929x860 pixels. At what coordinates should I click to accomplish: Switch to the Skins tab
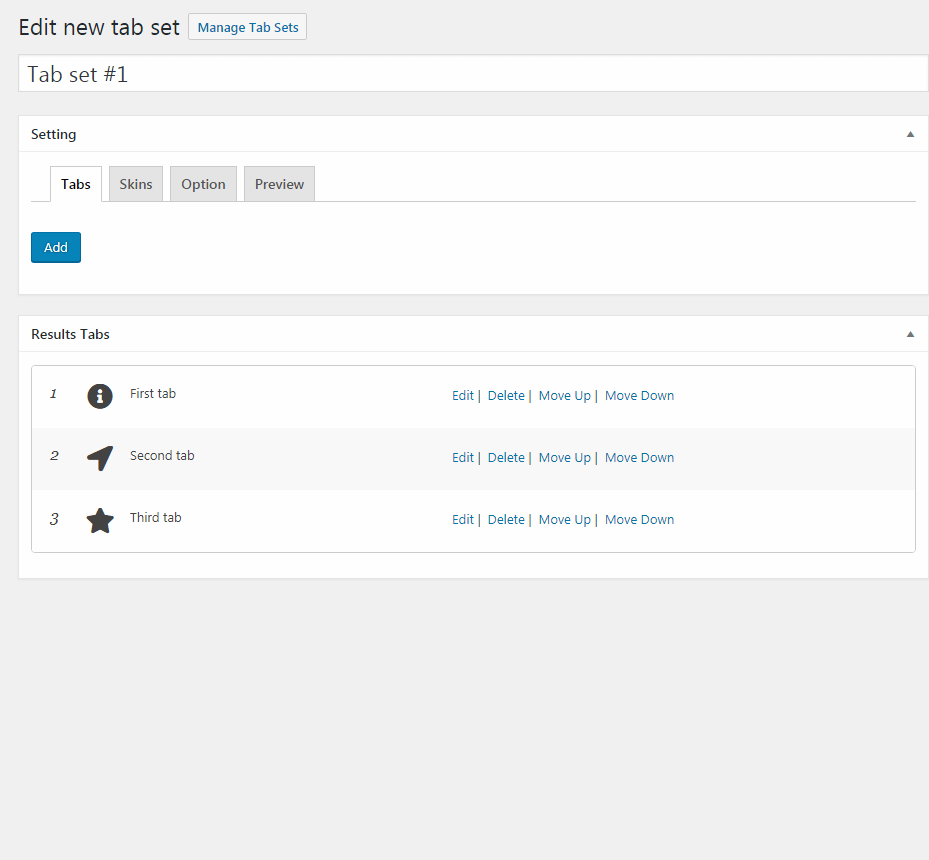click(136, 184)
